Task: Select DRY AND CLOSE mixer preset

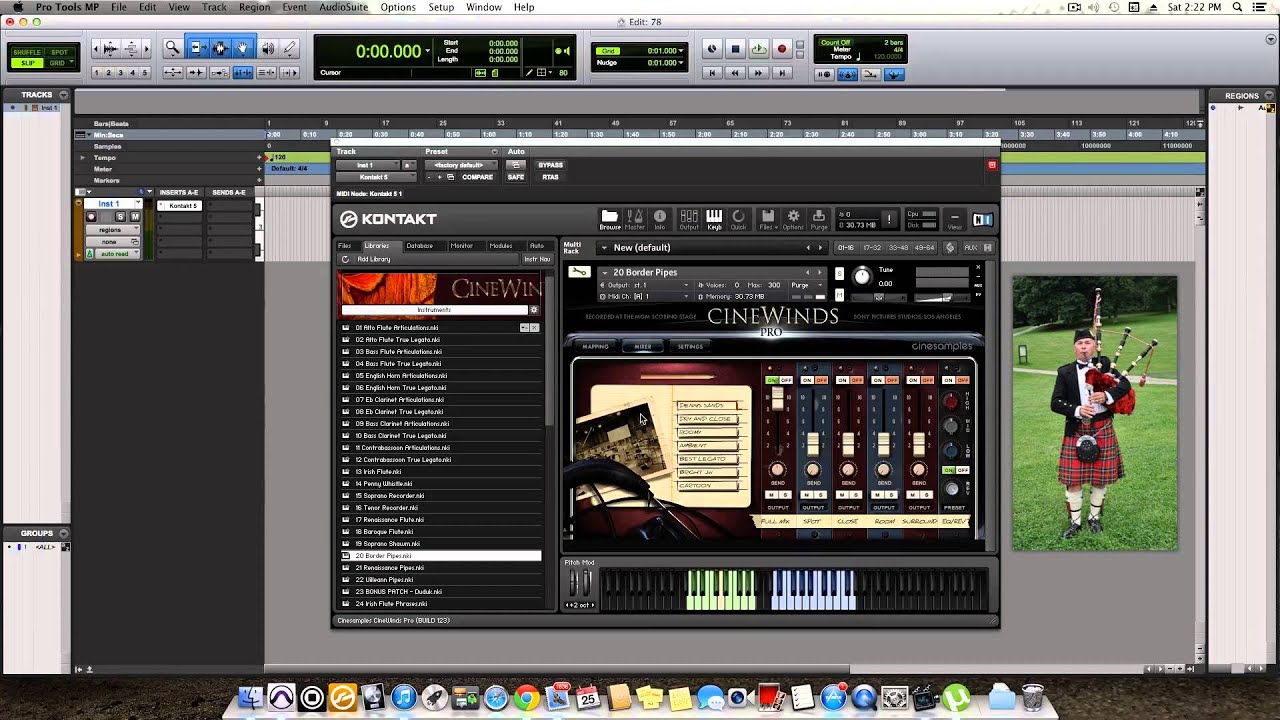Action: (707, 419)
